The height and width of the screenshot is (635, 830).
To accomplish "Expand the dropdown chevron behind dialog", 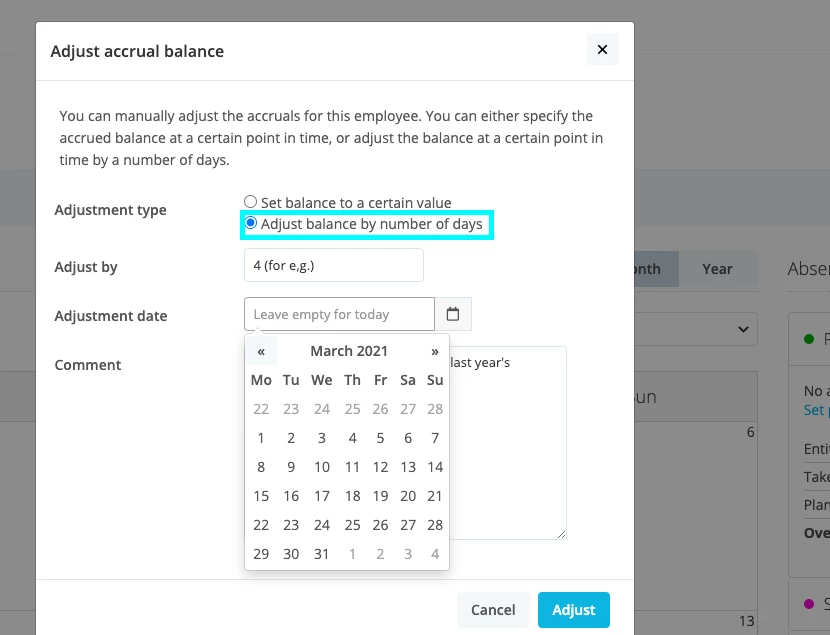I will click(x=743, y=329).
